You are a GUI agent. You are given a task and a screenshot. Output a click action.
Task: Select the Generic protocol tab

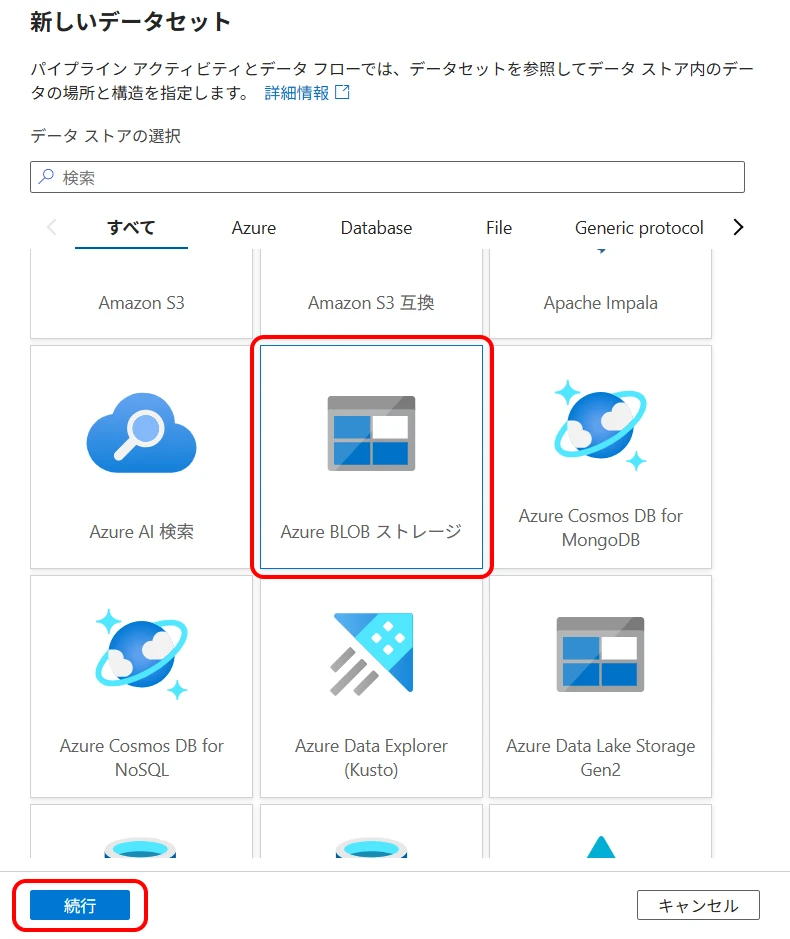639,228
